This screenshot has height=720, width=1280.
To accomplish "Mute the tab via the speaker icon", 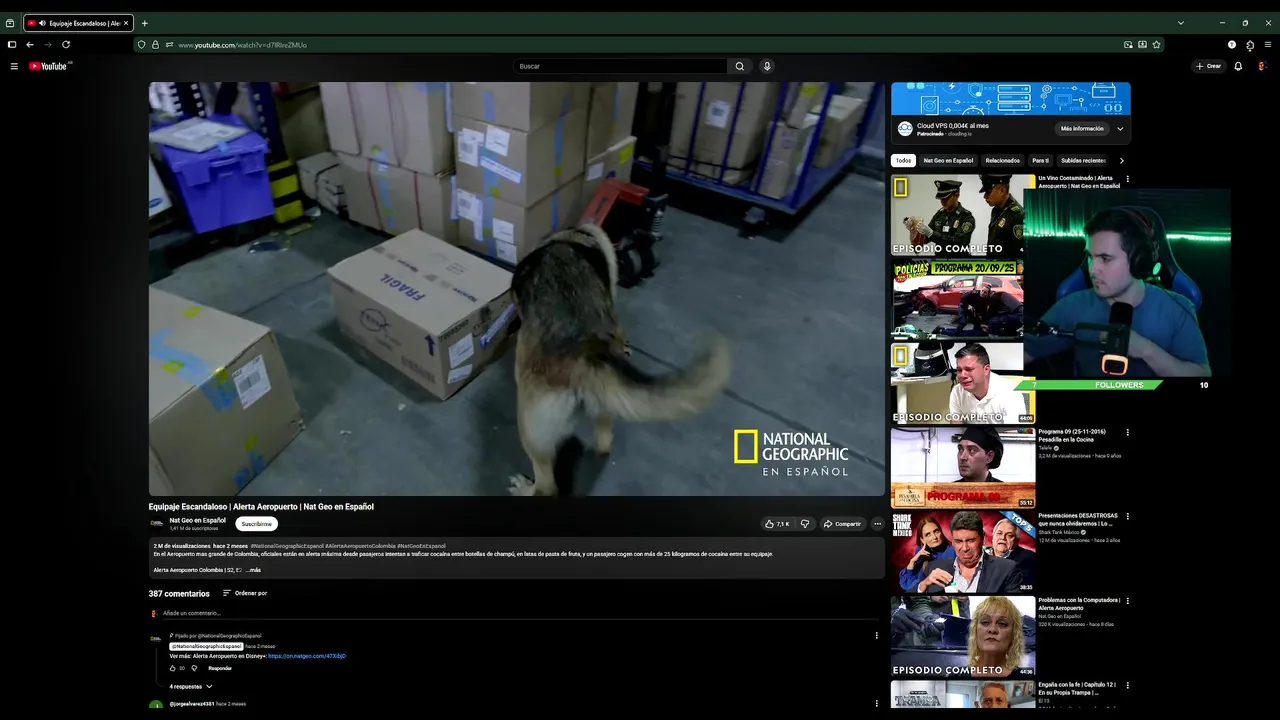I will 42,23.
